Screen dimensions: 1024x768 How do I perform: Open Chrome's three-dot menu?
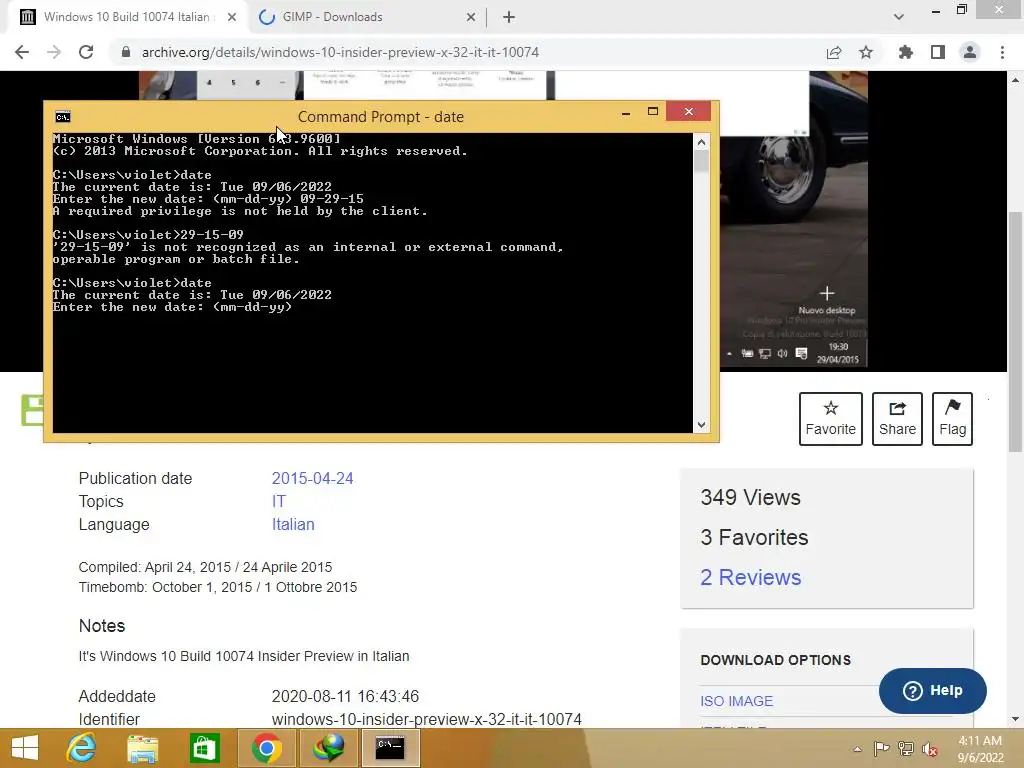click(x=1002, y=52)
